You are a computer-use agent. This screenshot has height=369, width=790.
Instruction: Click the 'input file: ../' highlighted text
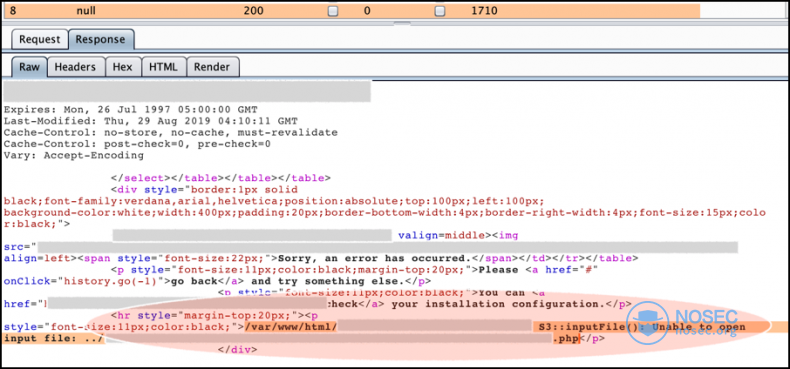coord(54,338)
